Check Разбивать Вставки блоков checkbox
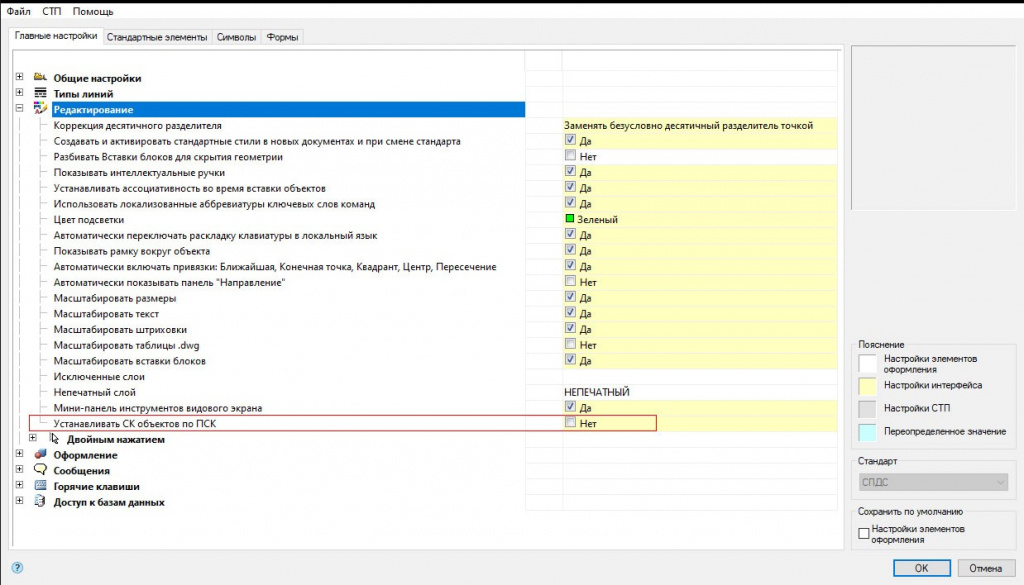This screenshot has width=1024, height=585. pos(570,155)
